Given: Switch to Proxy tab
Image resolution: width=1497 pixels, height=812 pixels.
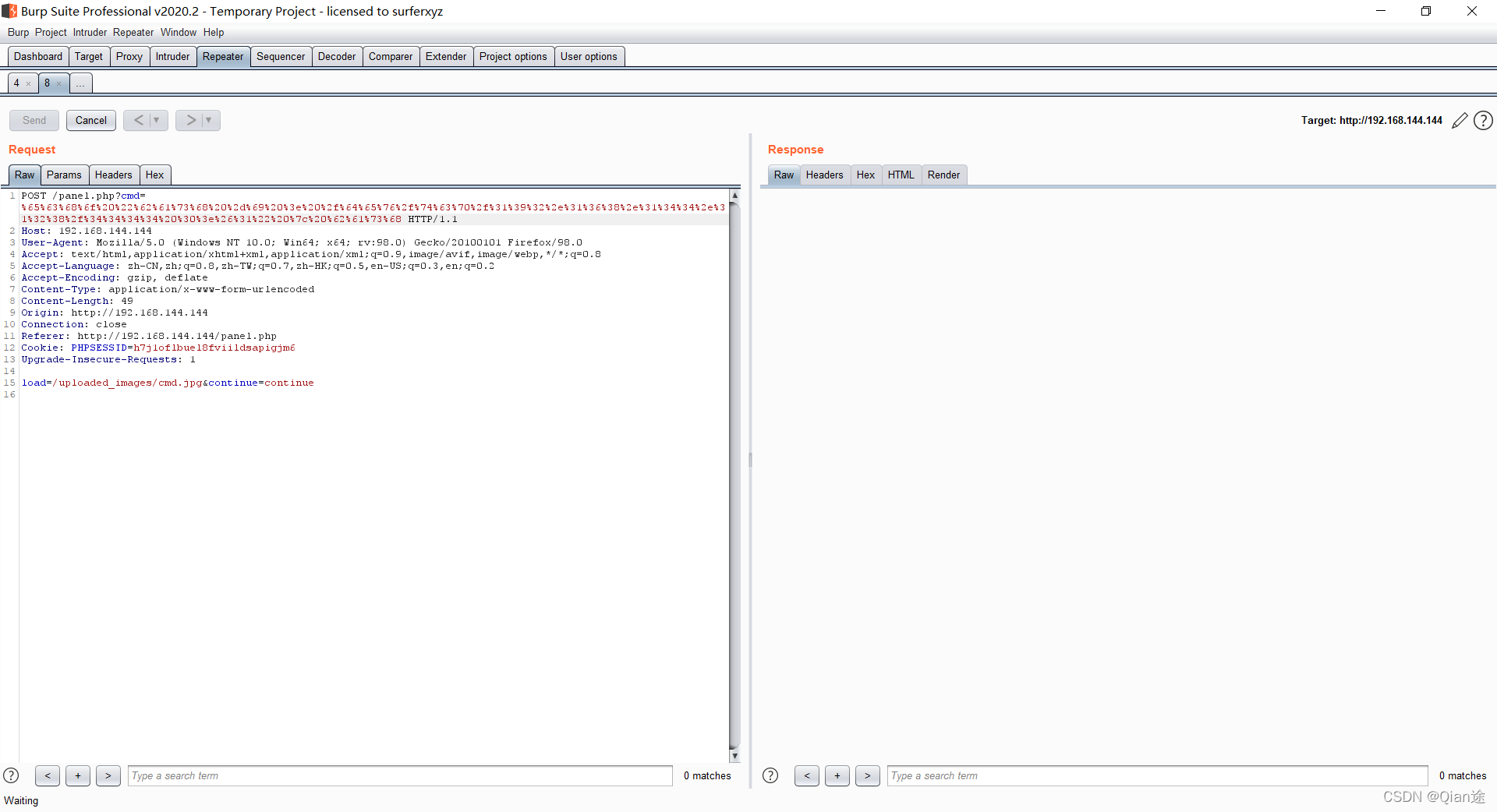Looking at the screenshot, I should coord(129,56).
